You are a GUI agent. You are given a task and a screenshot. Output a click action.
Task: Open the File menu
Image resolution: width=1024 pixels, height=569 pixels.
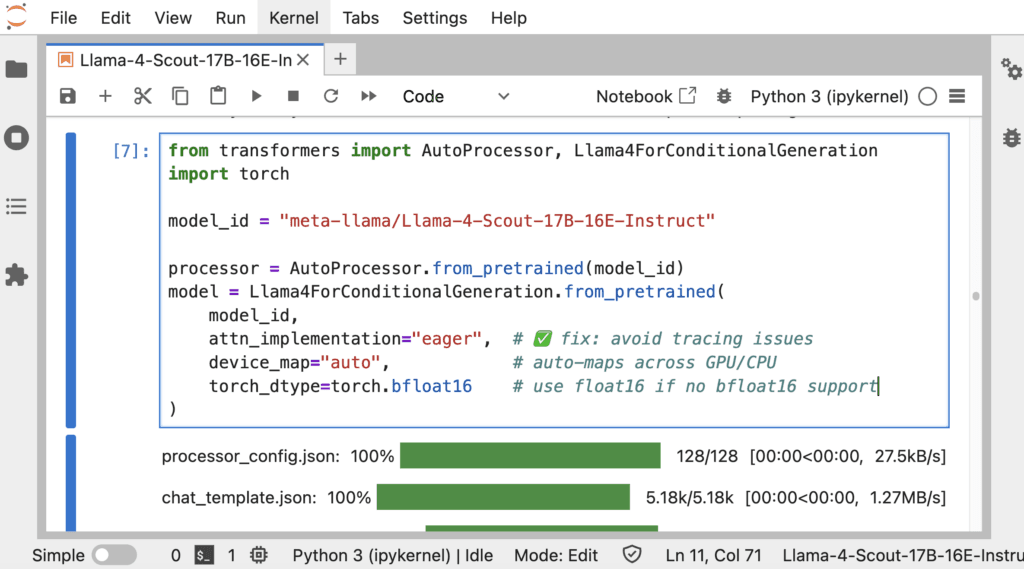coord(63,18)
